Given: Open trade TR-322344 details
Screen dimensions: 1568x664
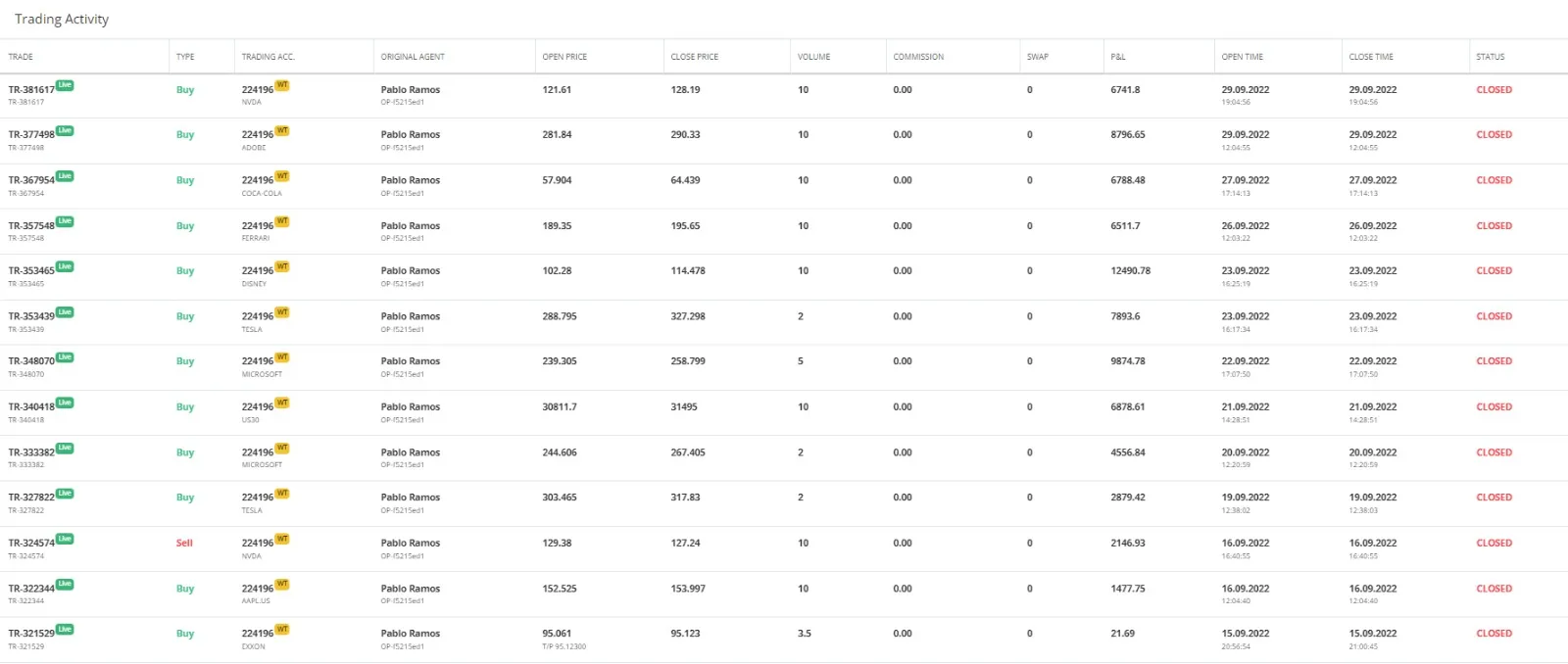Looking at the screenshot, I should coord(31,590).
